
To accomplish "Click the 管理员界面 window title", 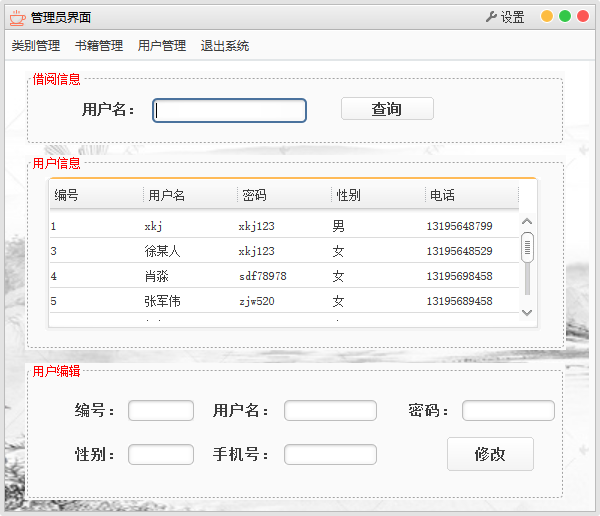I will (x=61, y=18).
